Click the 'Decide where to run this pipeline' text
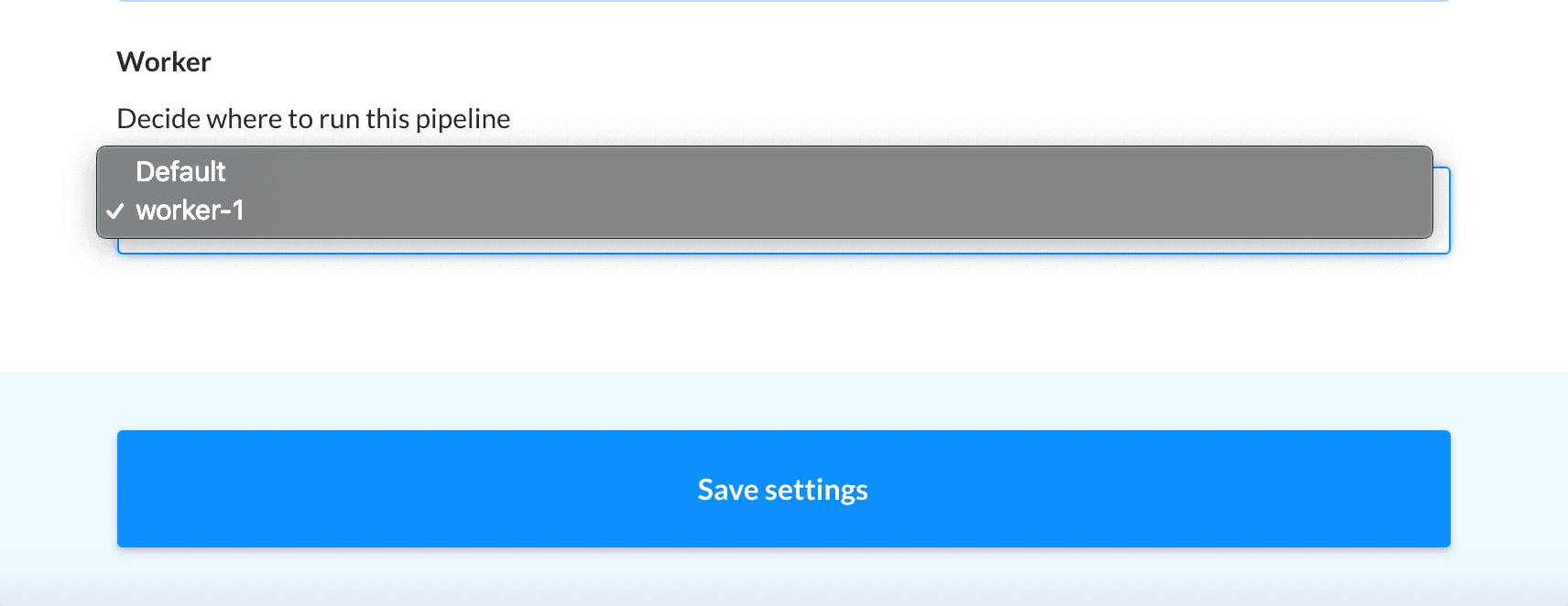 pos(313,119)
